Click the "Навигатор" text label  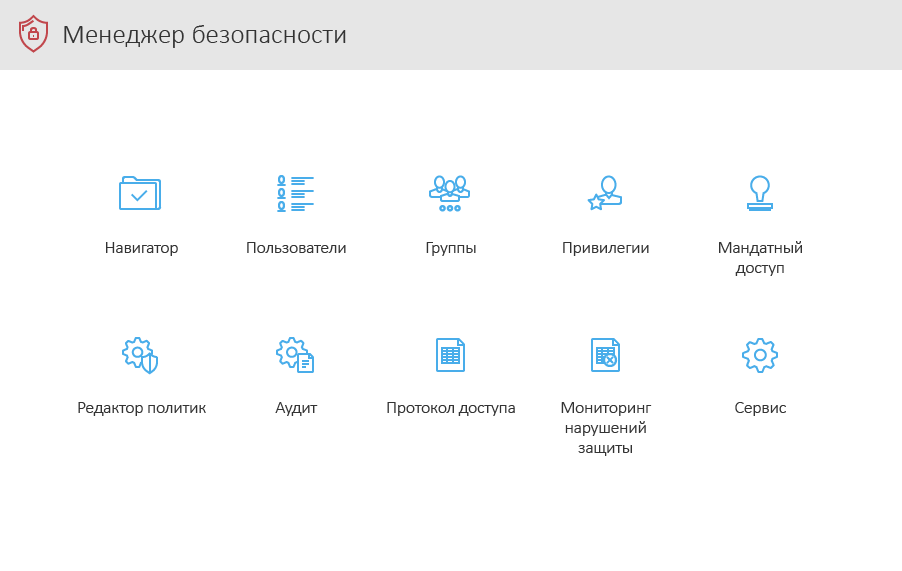141,248
